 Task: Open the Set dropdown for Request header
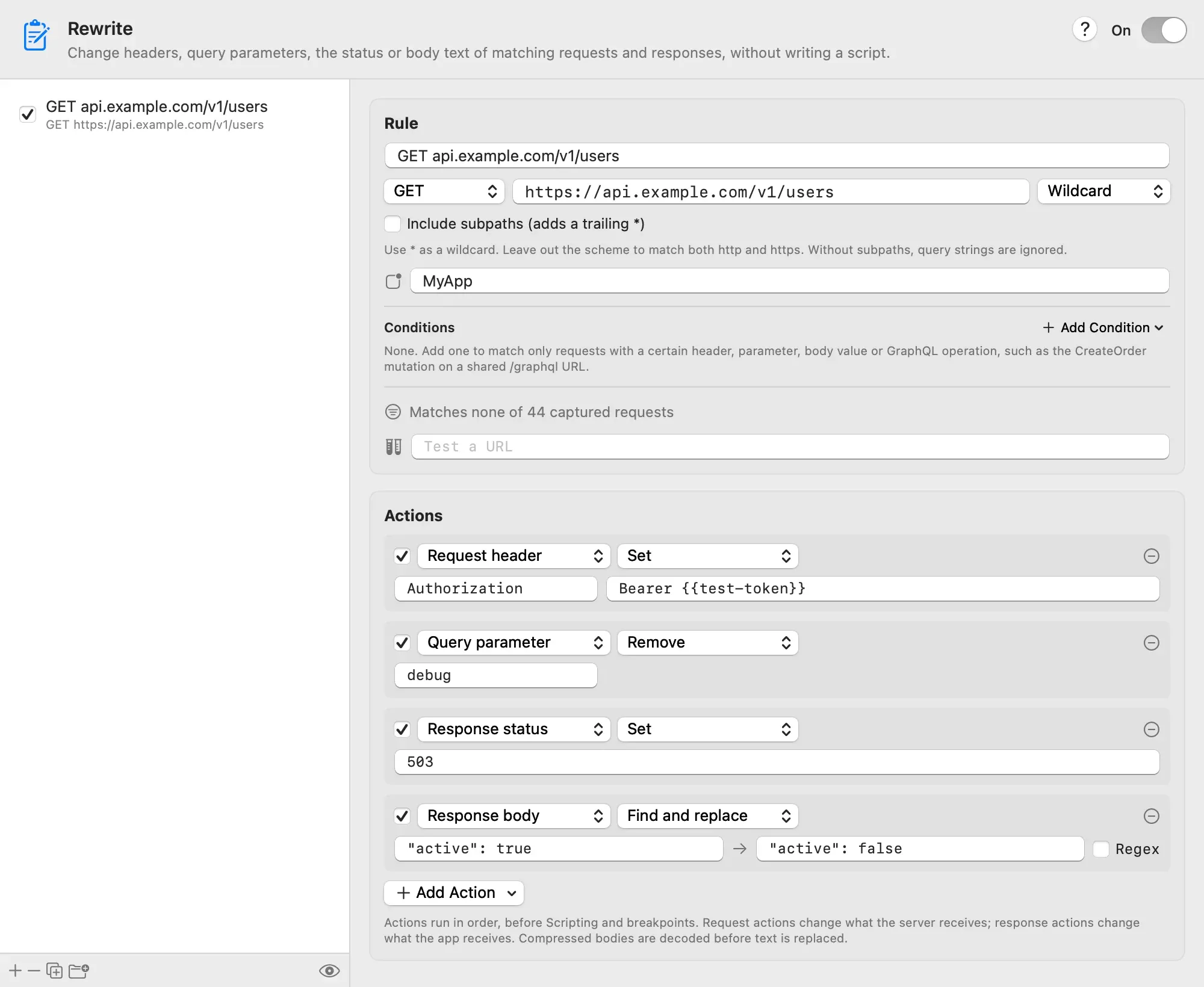click(708, 556)
